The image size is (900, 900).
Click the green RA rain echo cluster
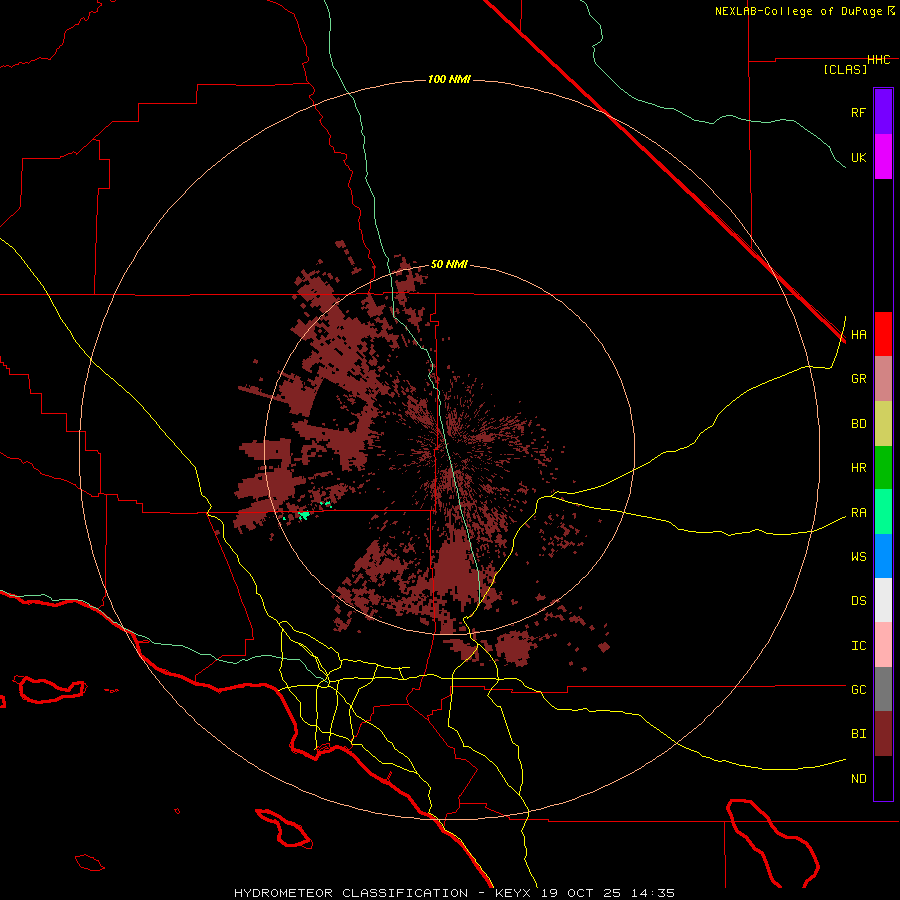pos(304,515)
